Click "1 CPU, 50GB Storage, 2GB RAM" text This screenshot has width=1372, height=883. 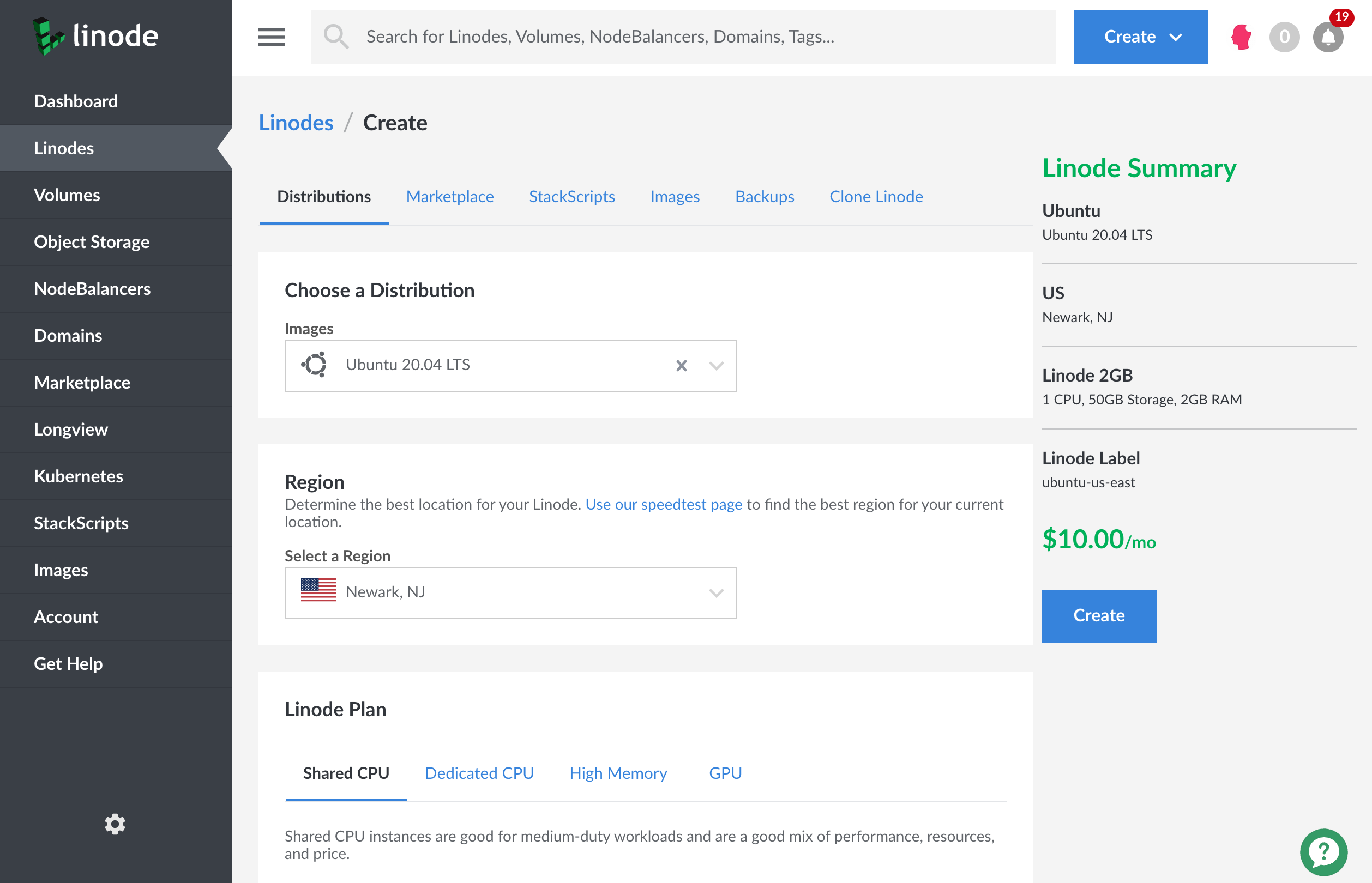(1141, 400)
